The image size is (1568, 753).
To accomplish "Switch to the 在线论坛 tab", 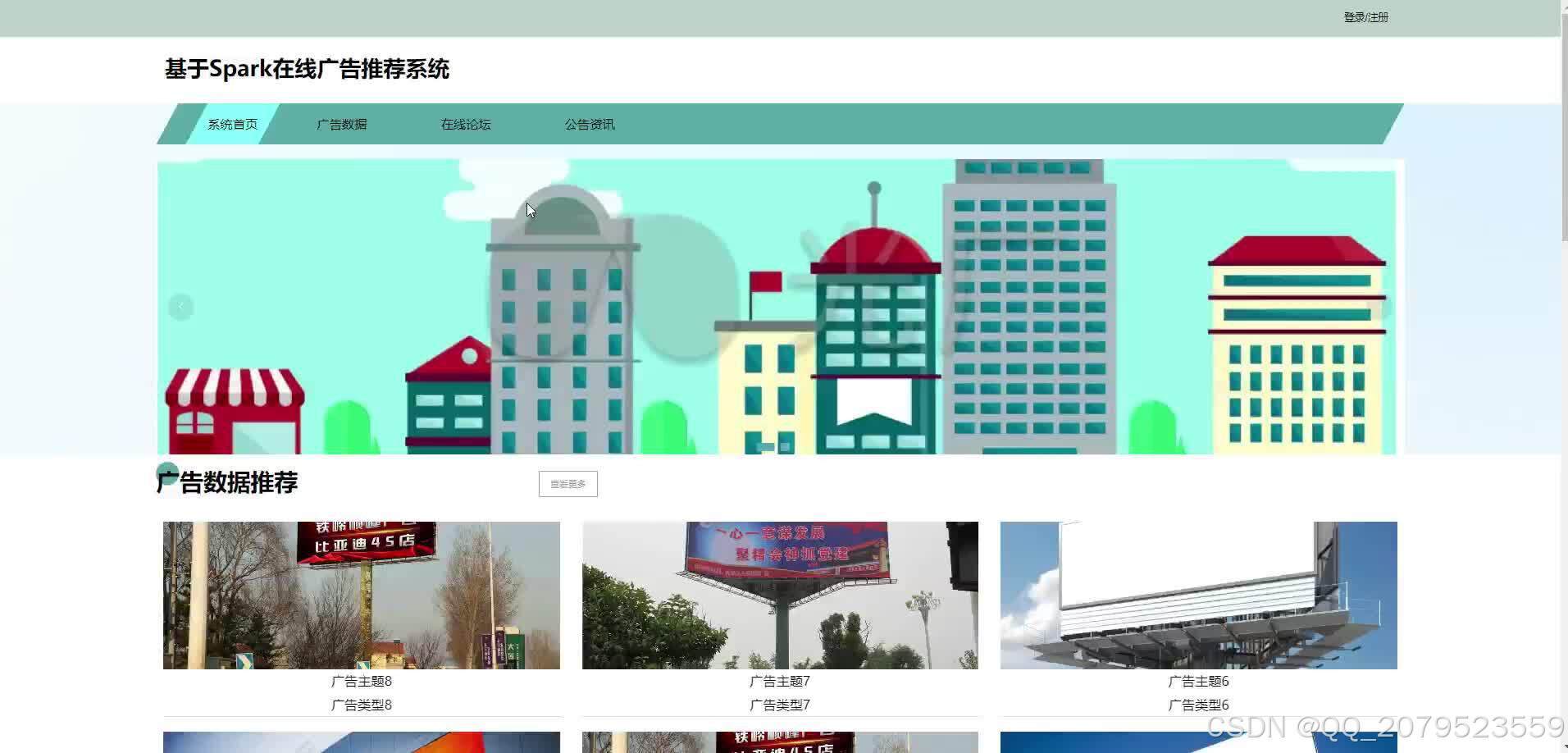I will tap(464, 124).
